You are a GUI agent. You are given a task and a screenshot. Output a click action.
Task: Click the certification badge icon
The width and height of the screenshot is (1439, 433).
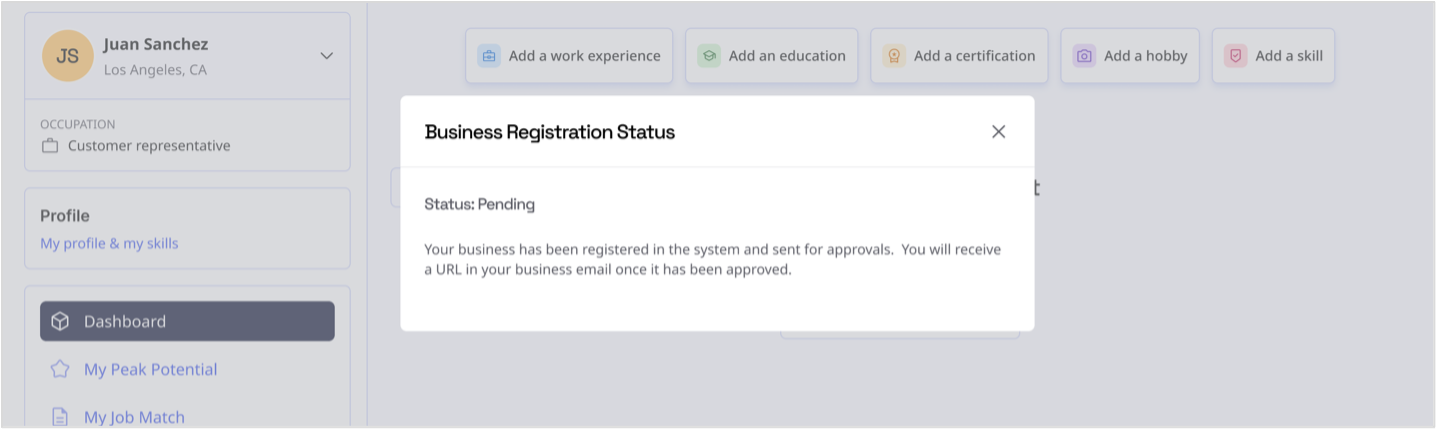coord(894,56)
